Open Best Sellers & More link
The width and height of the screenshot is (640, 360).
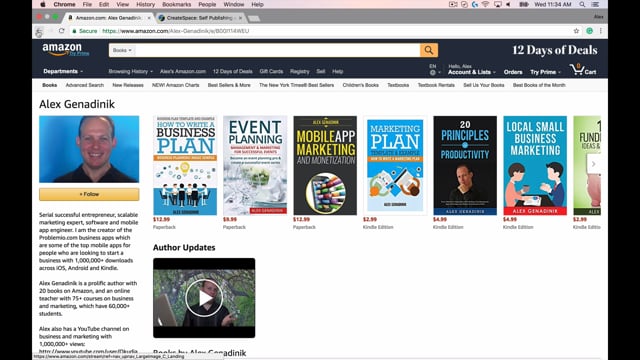click(x=229, y=85)
